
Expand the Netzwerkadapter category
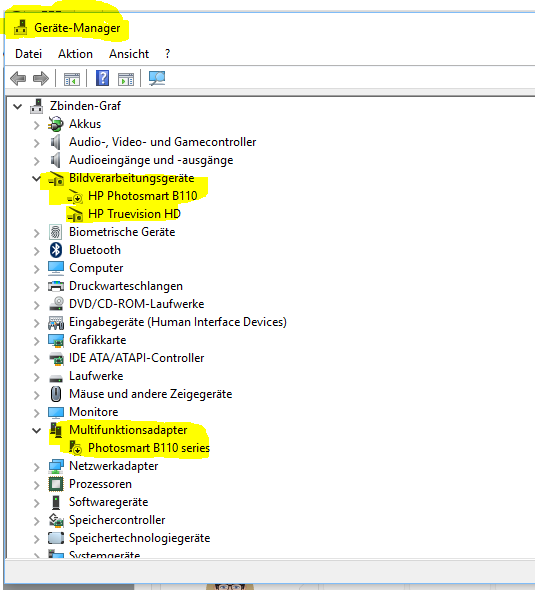(x=36, y=467)
